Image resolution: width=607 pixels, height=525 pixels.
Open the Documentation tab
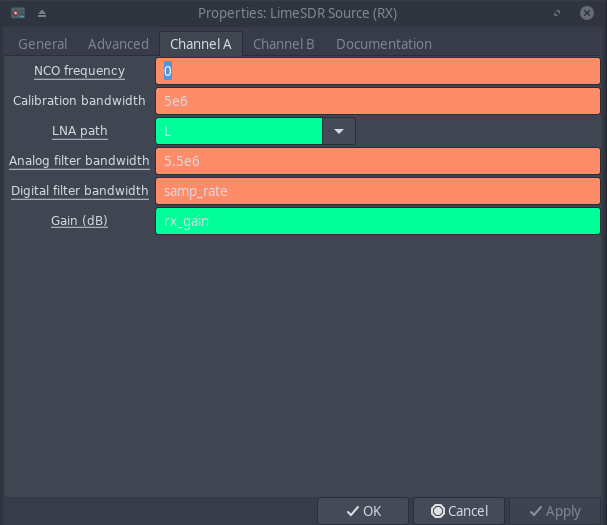(384, 44)
